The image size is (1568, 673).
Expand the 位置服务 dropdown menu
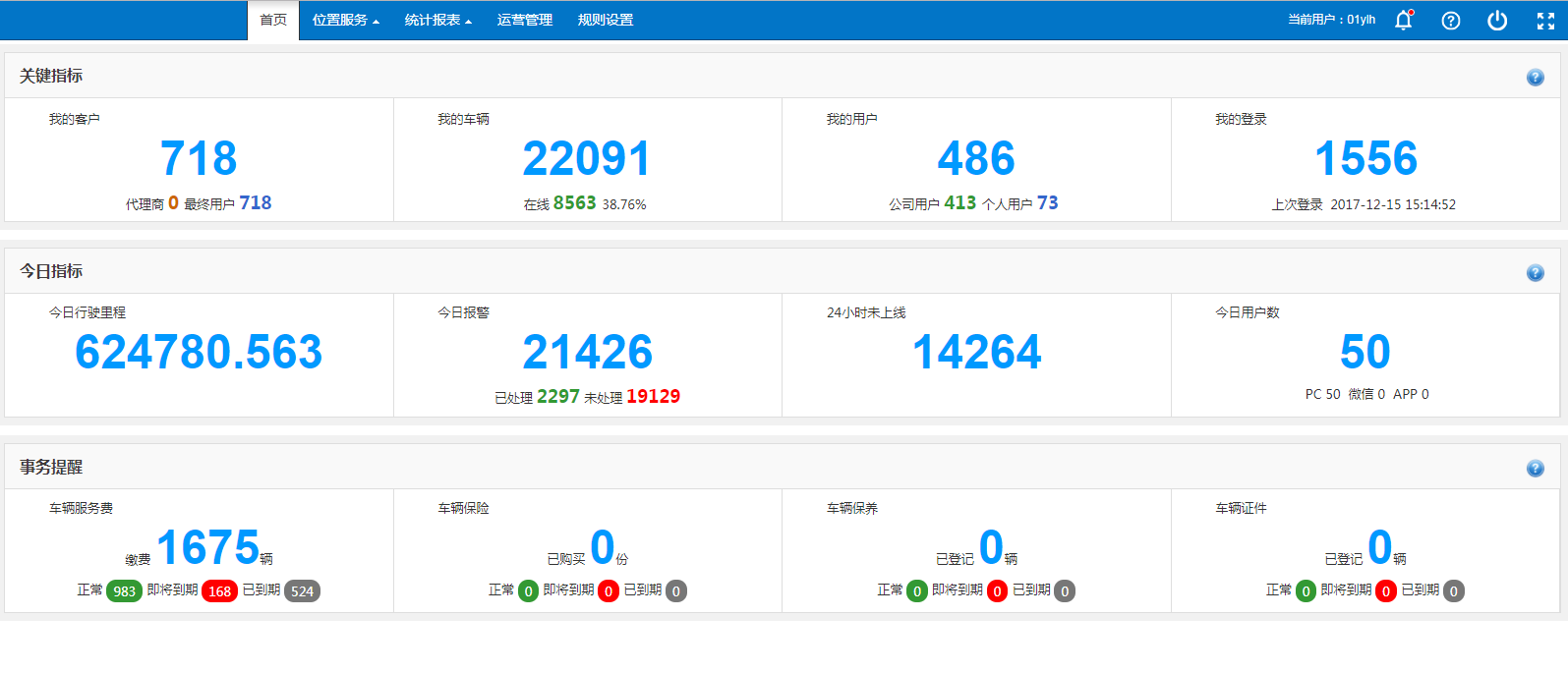click(x=345, y=20)
